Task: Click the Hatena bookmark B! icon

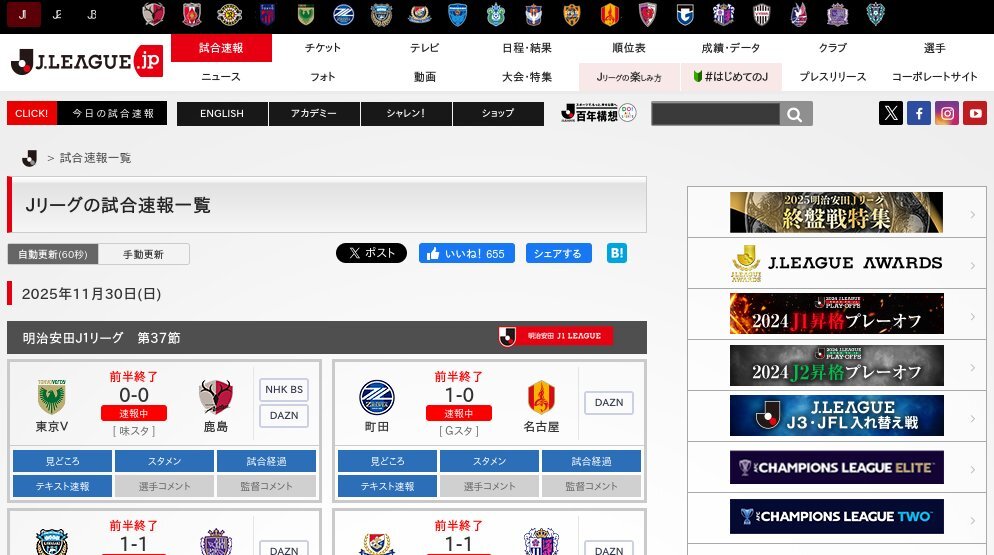Action: [617, 253]
